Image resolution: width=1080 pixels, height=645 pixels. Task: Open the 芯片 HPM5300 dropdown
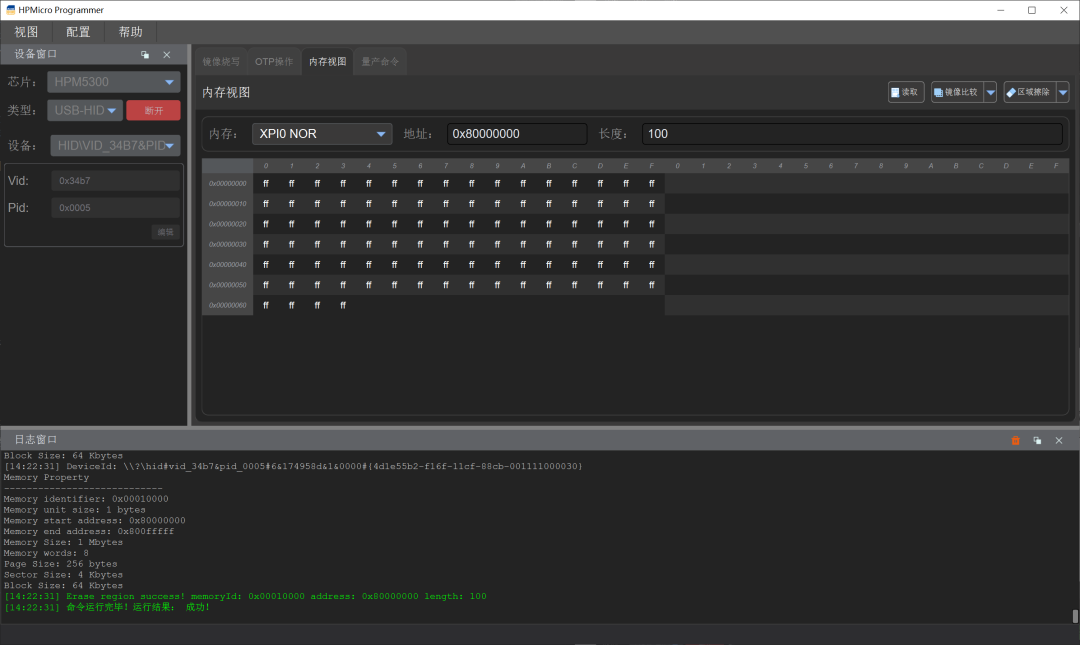click(114, 81)
